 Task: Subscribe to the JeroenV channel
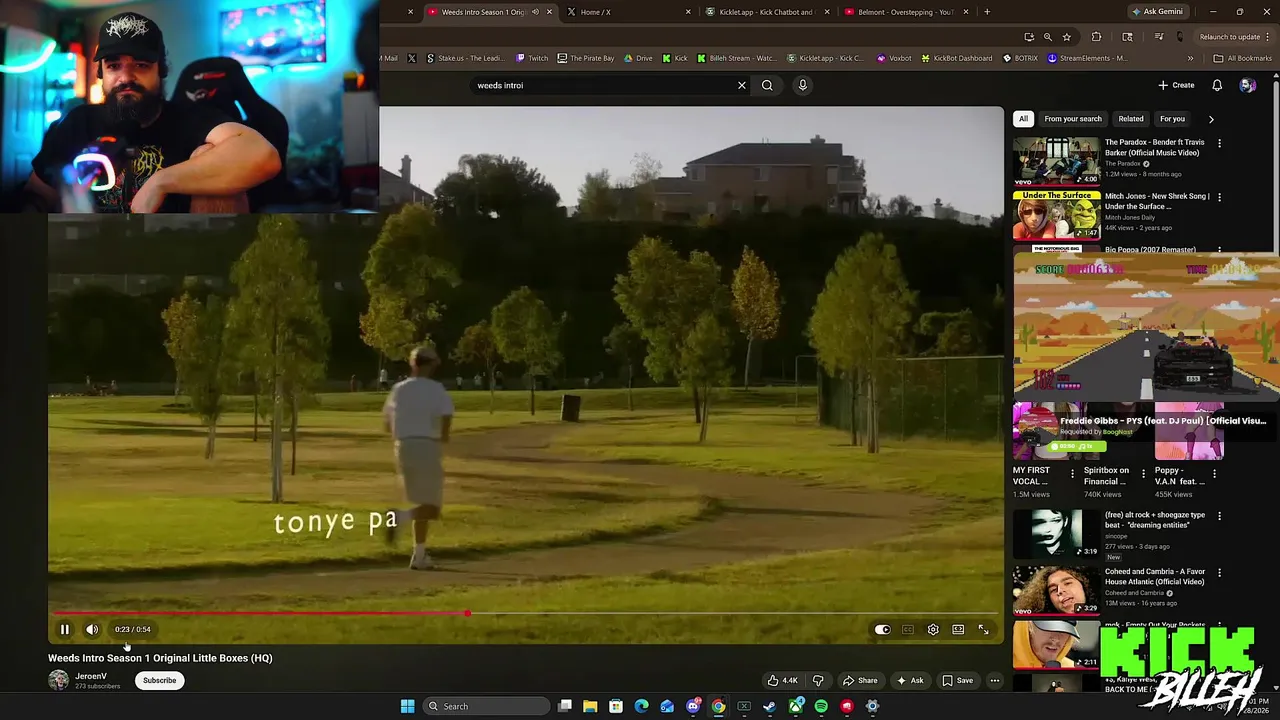(159, 680)
